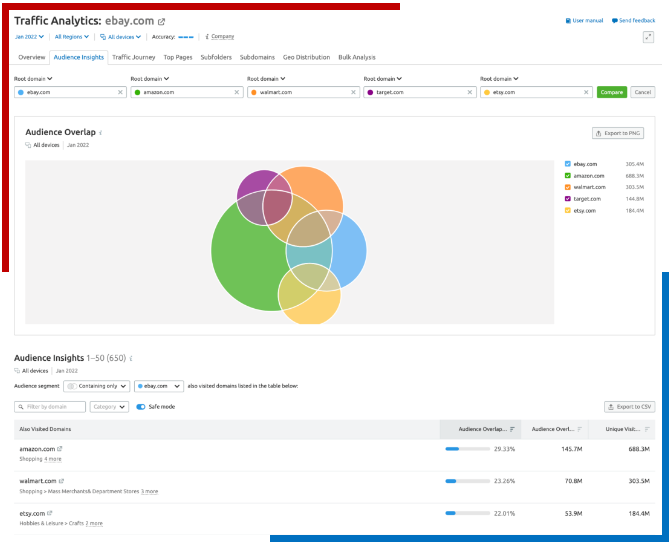Open '2 more' categories link under etsy.com
Viewport: 672px width, 546px height.
pos(94,523)
